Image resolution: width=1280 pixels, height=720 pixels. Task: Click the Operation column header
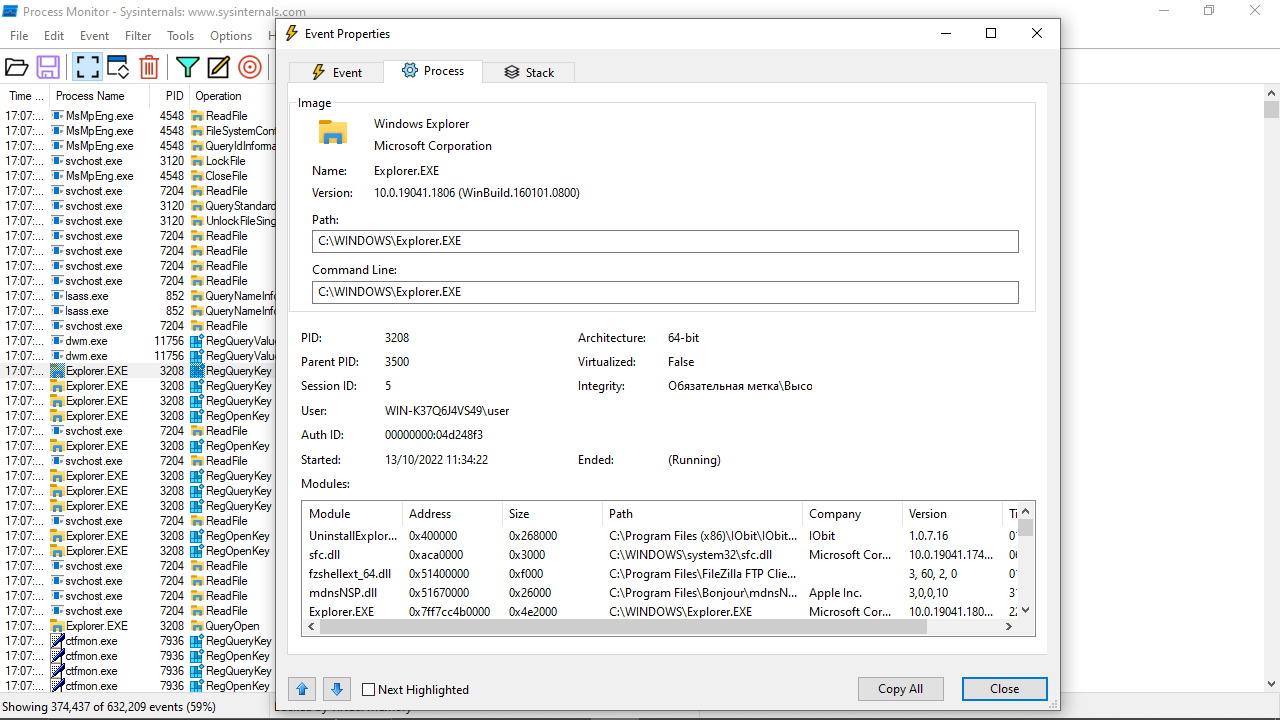[x=232, y=96]
